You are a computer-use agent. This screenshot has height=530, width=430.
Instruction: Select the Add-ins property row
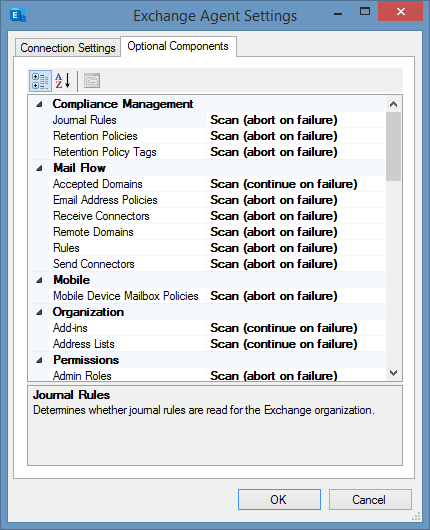pos(217,328)
